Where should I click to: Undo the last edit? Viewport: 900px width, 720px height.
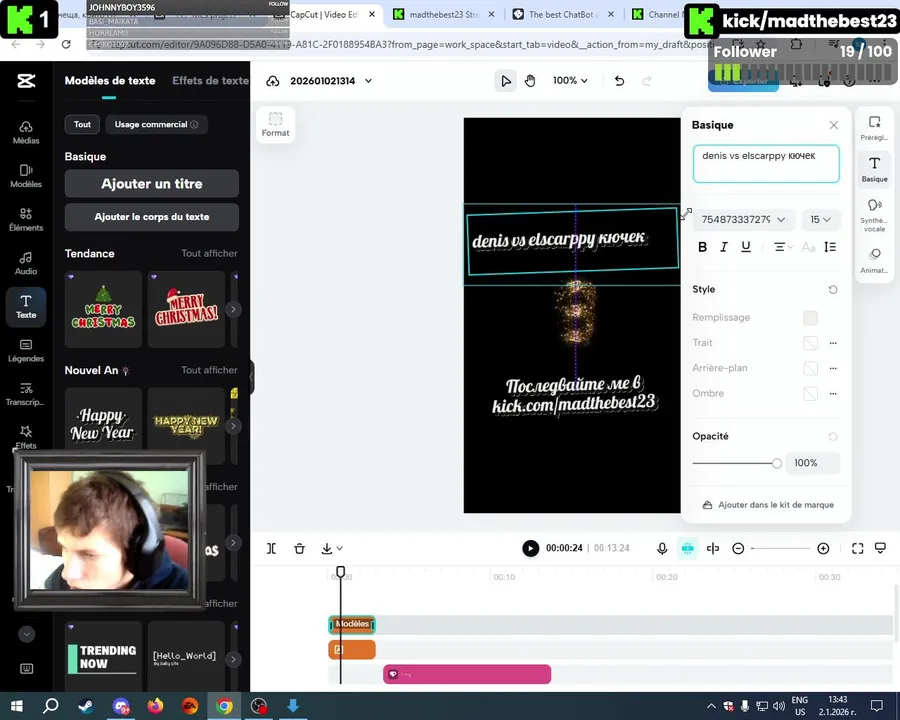tap(619, 81)
